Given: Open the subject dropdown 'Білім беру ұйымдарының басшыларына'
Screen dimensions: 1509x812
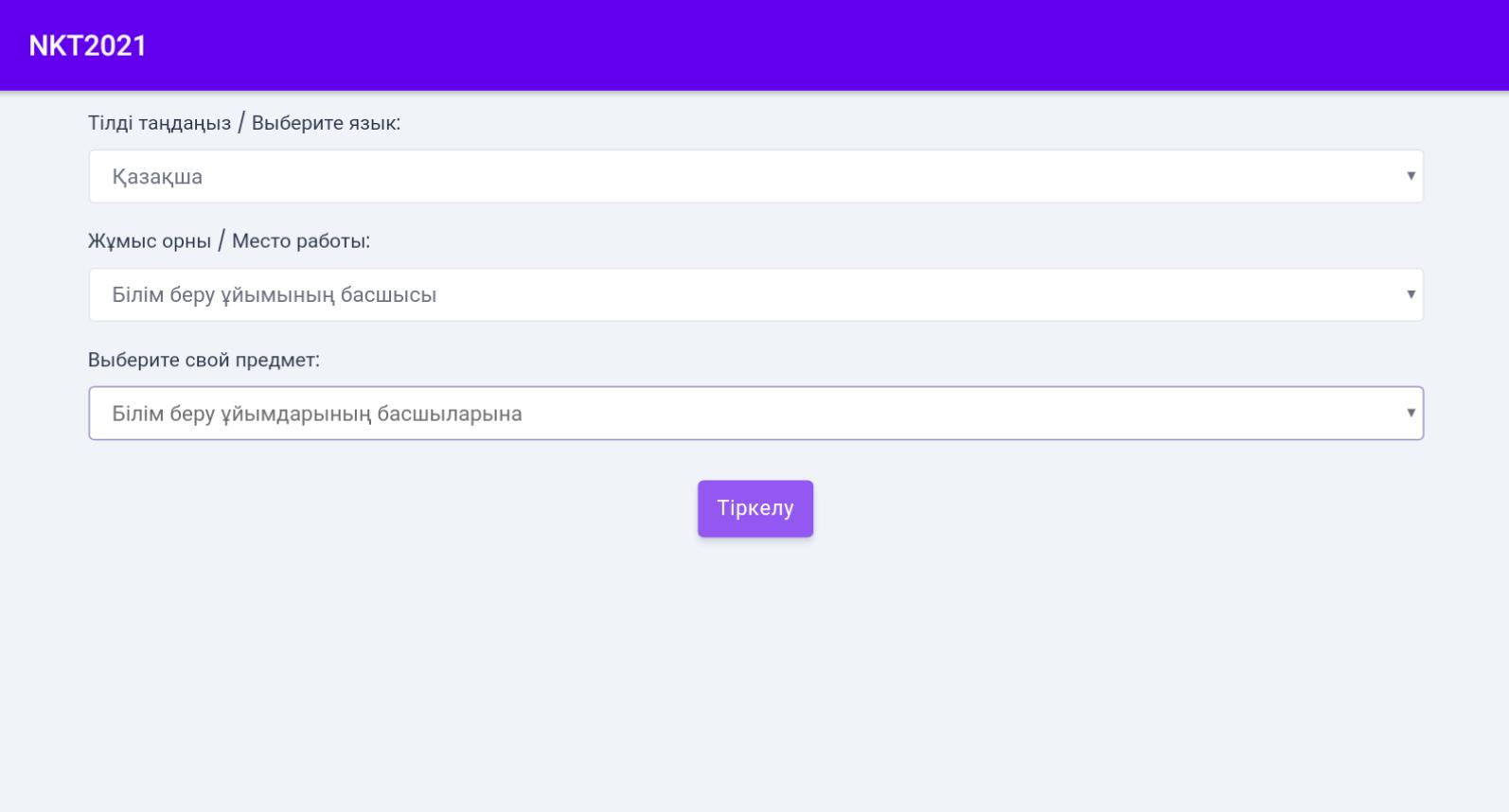Looking at the screenshot, I should 755,414.
